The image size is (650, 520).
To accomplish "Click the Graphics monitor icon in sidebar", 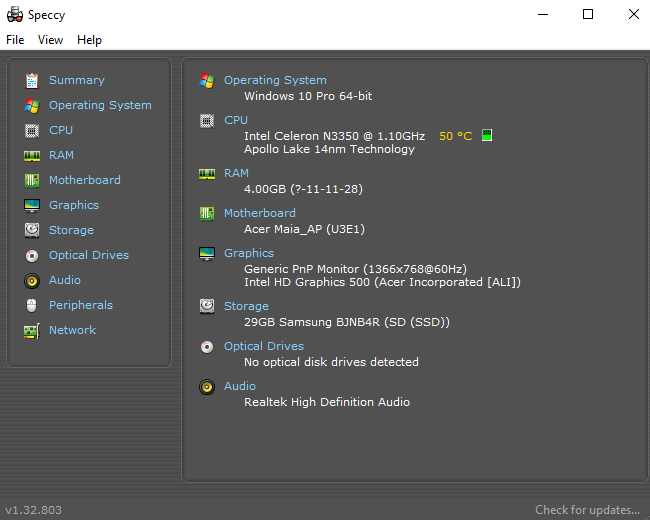I will point(32,206).
